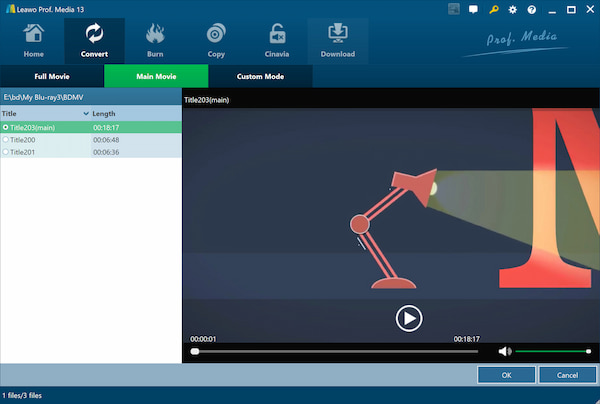Image resolution: width=600 pixels, height=404 pixels.
Task: Play the preview video
Action: pos(409,318)
